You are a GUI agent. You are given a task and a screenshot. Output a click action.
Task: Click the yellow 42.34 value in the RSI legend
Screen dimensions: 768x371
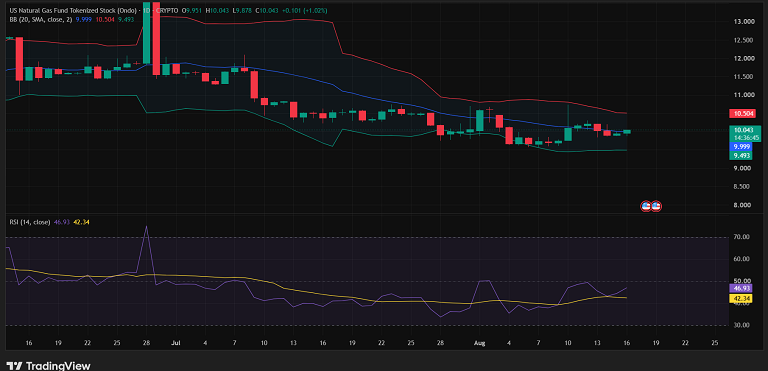click(81, 222)
